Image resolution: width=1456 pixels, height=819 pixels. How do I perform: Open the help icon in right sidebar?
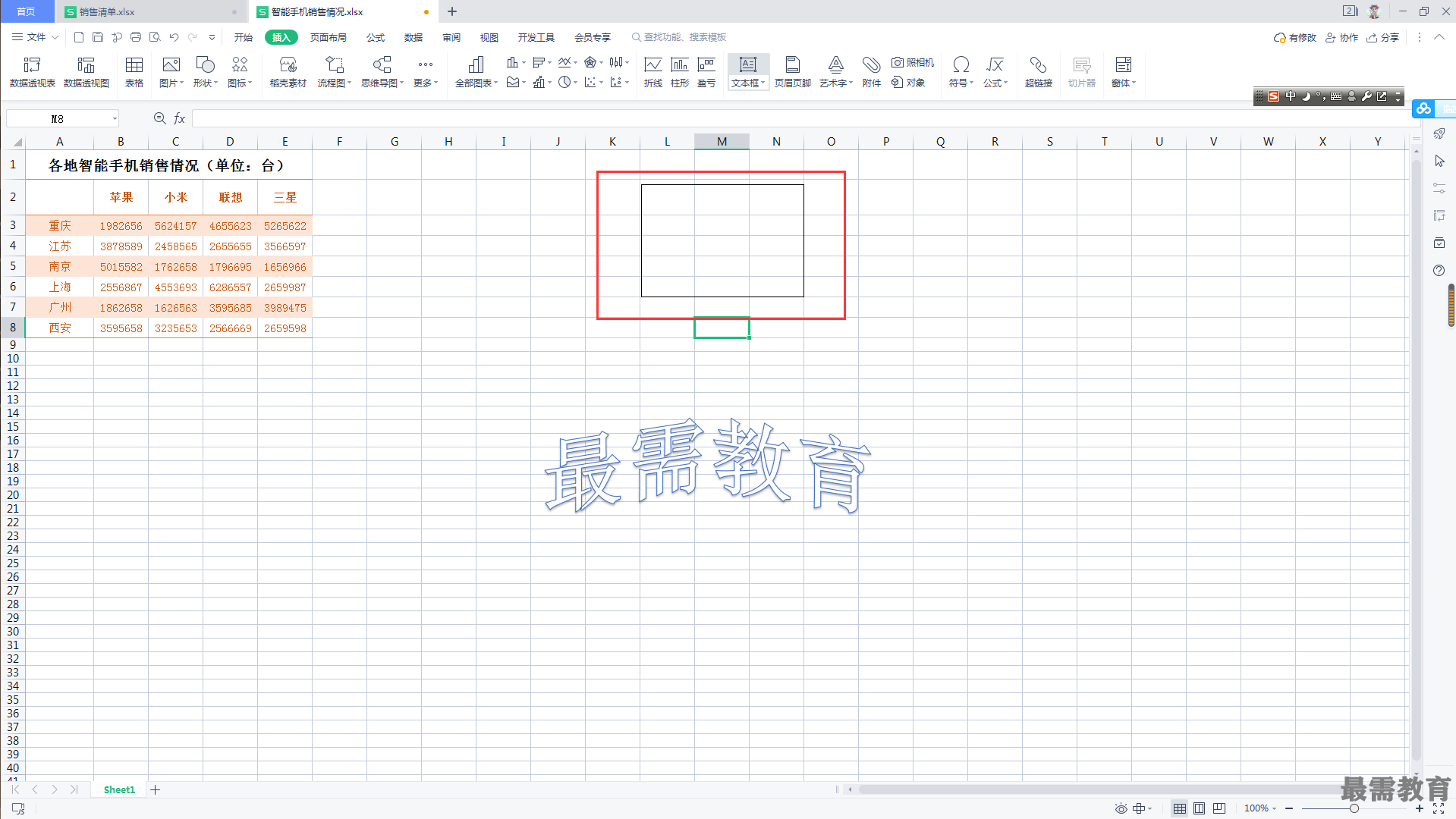[x=1439, y=271]
